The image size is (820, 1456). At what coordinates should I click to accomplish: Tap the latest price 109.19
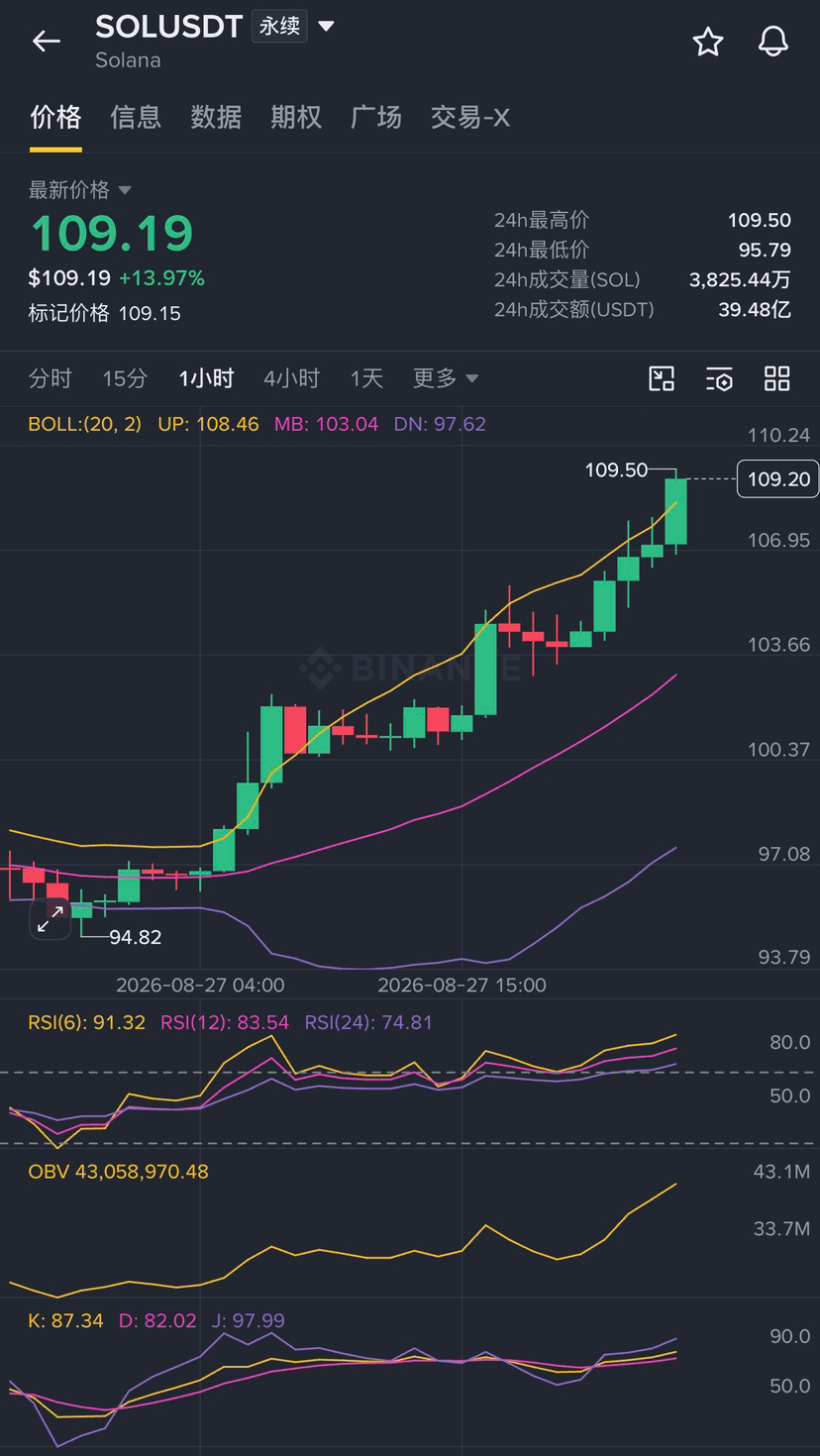(112, 234)
